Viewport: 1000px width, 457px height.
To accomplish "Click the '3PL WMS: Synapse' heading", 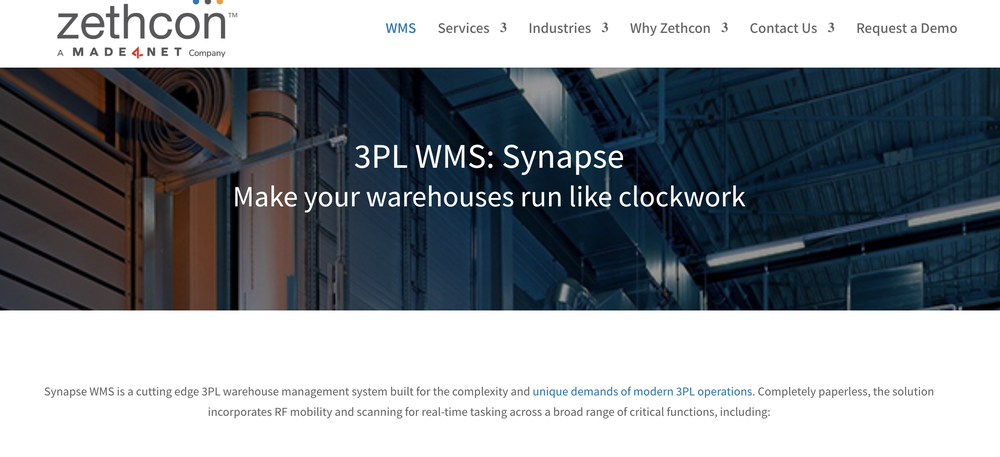I will 489,157.
